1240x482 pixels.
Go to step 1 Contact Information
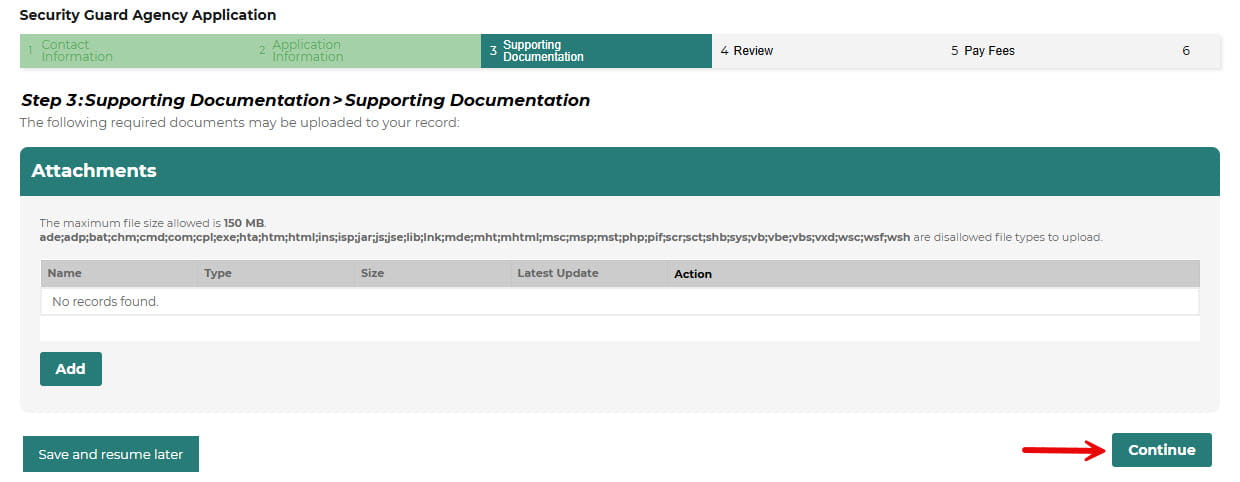(x=135, y=51)
